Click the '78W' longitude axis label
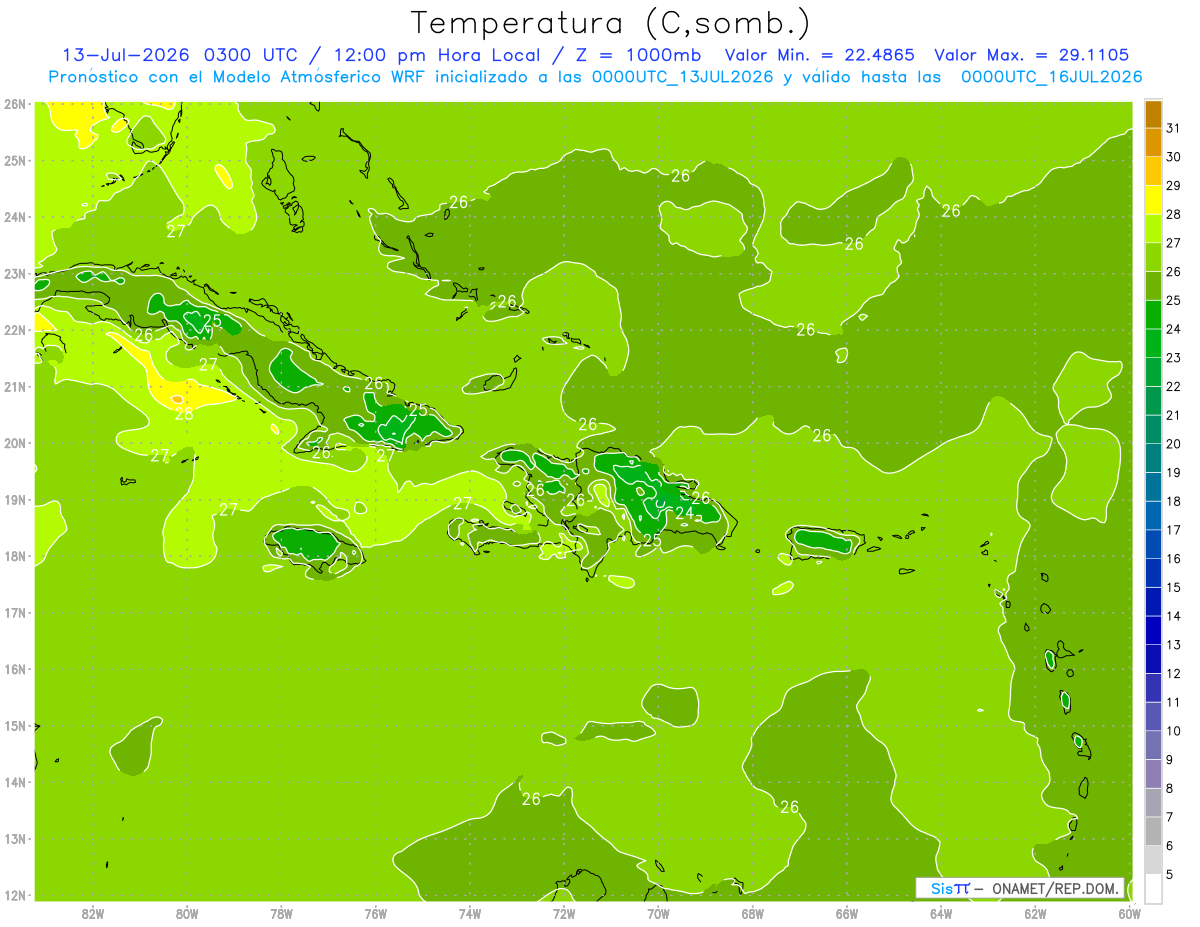This screenshot has height=927, width=1200. point(281,912)
